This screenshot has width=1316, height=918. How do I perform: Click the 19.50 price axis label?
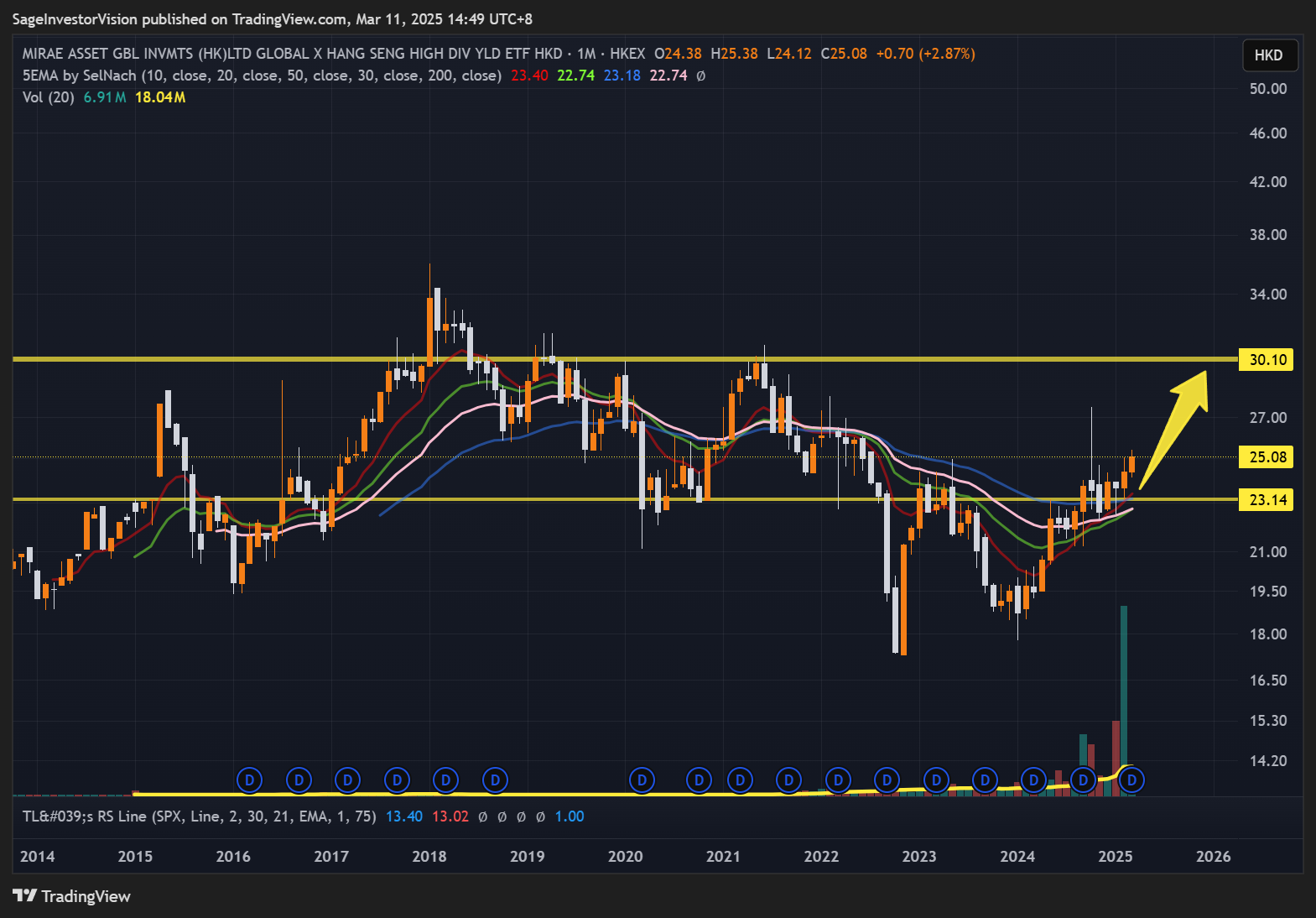tap(1267, 592)
